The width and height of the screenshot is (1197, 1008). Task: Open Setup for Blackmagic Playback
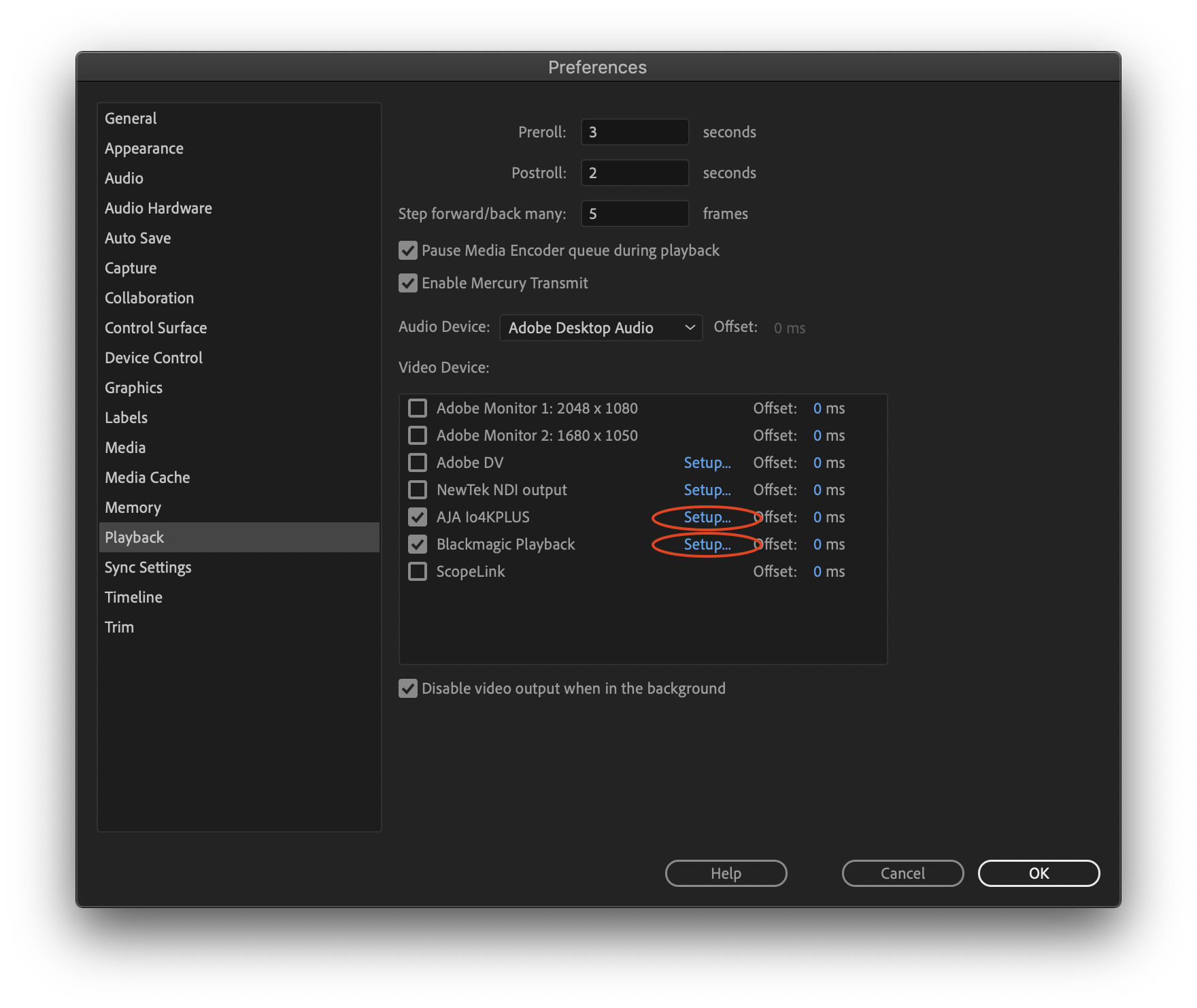click(707, 544)
